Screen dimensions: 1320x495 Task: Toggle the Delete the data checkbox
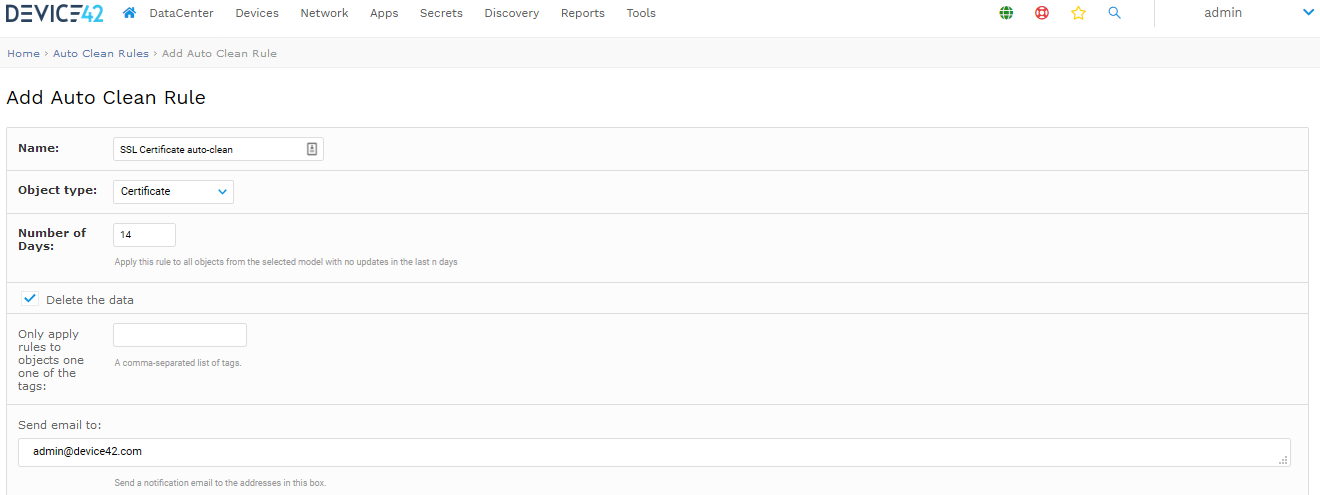[30, 299]
